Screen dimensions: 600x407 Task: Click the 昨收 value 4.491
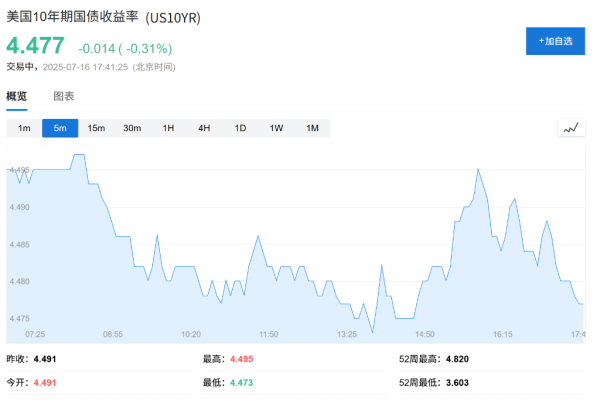tap(45, 359)
